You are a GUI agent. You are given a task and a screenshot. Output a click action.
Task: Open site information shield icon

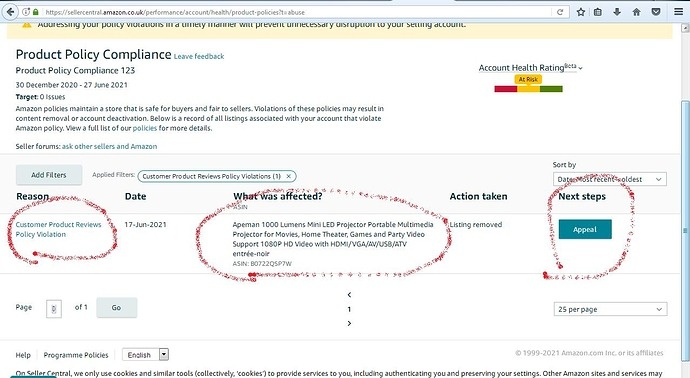[x=26, y=12]
